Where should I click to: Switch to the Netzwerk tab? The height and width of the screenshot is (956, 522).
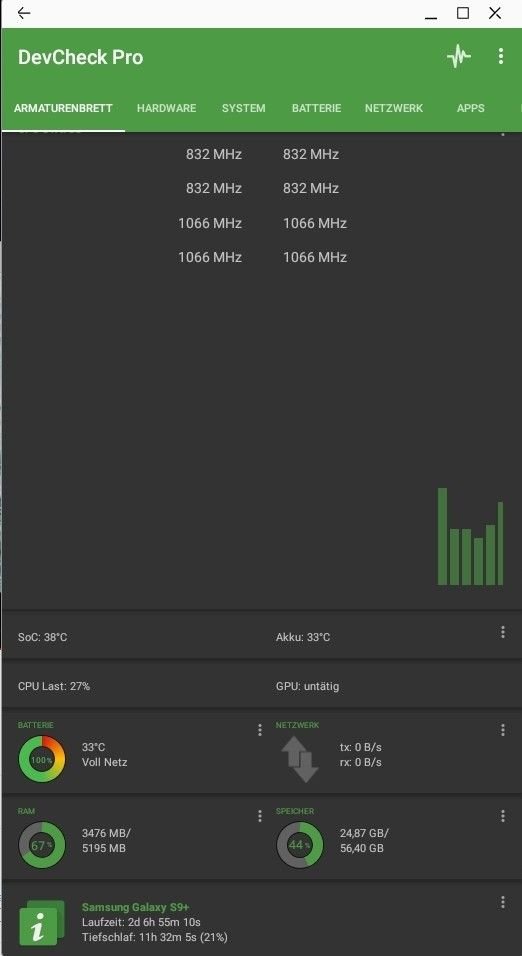pyautogui.click(x=394, y=108)
